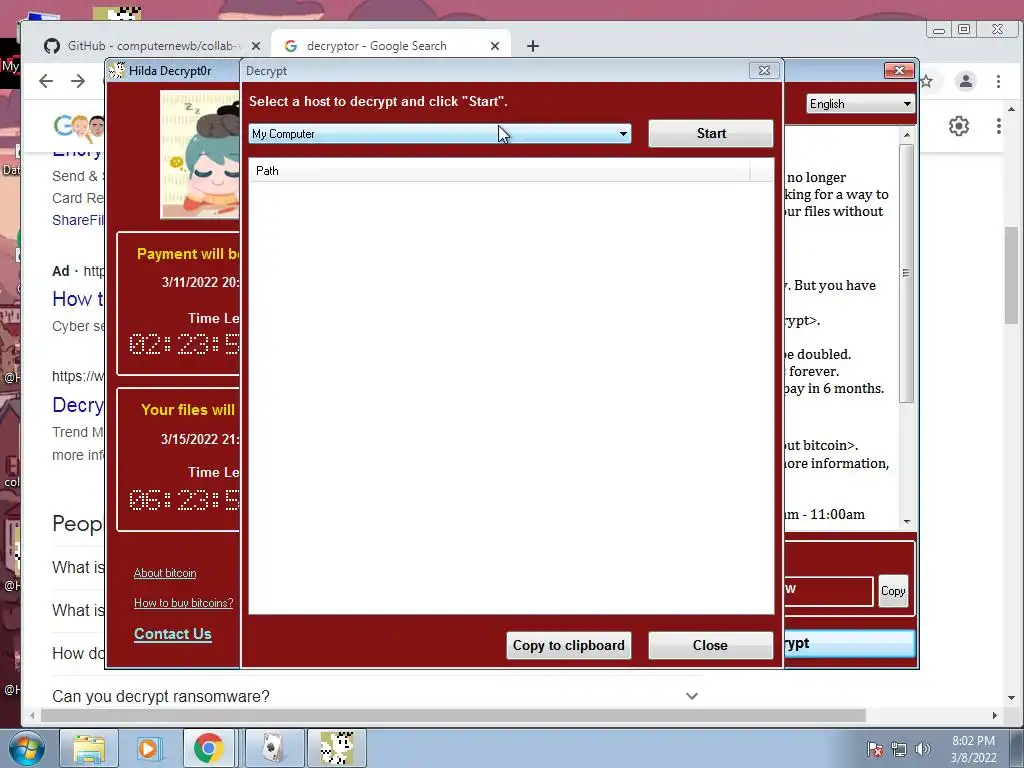Close the decryptor Google Search tab
This screenshot has width=1024, height=768.
tap(495, 46)
